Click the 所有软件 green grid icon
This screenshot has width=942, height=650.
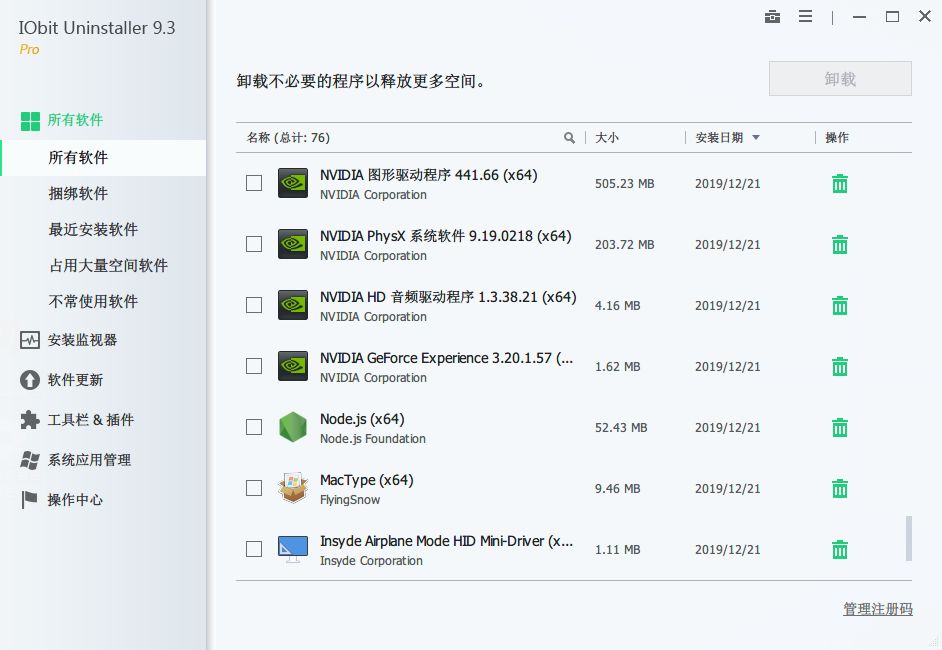tap(30, 121)
